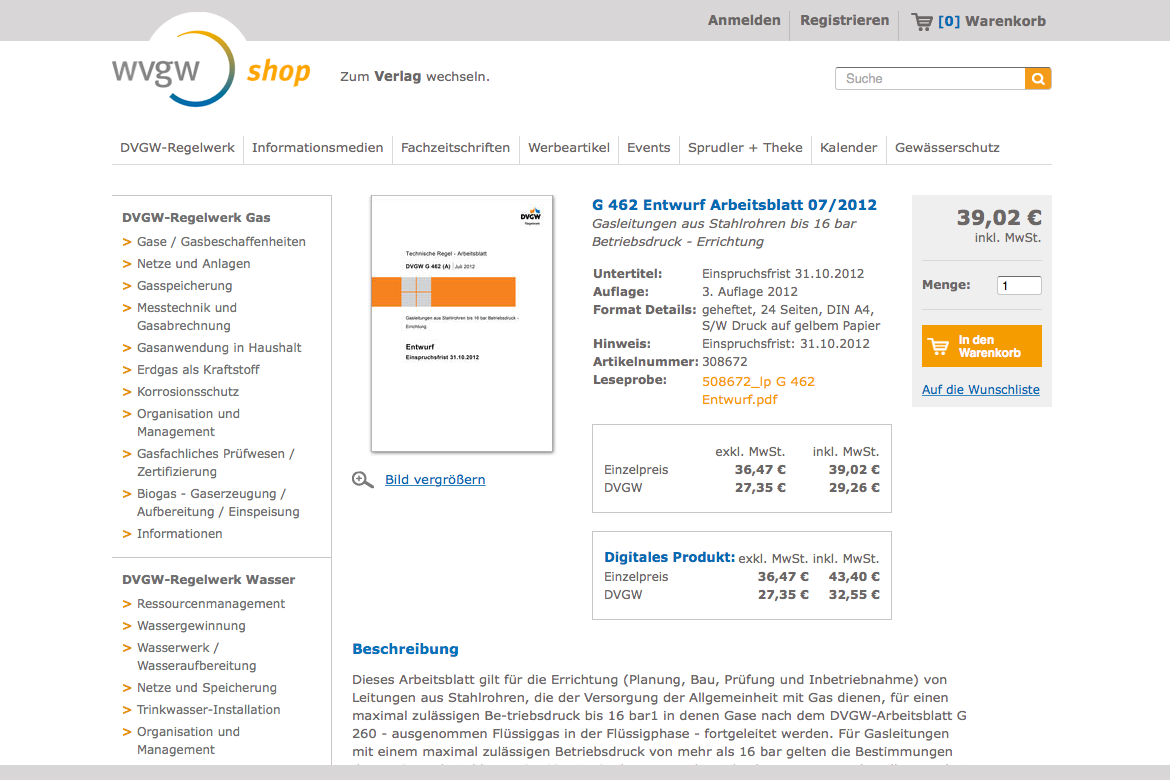Select Erdgas als Kraftstoff category
1170x780 pixels.
[198, 369]
